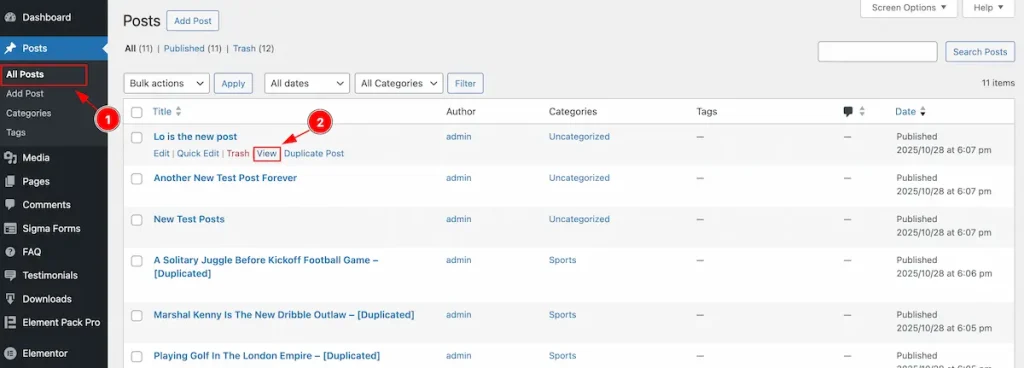Viewport: 1024px width, 368px height.
Task: Click Sports category of Marshal Kenny post
Action: coord(562,314)
